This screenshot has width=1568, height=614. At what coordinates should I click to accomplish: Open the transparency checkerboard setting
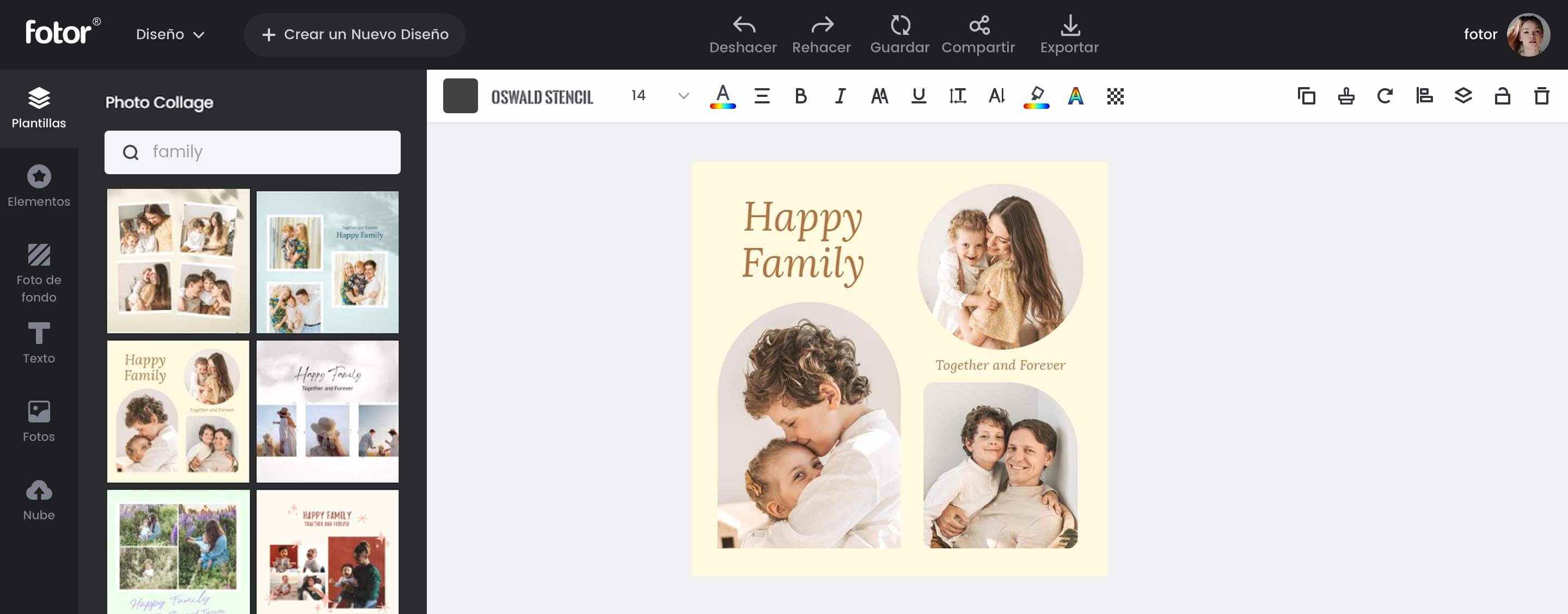tap(1115, 96)
